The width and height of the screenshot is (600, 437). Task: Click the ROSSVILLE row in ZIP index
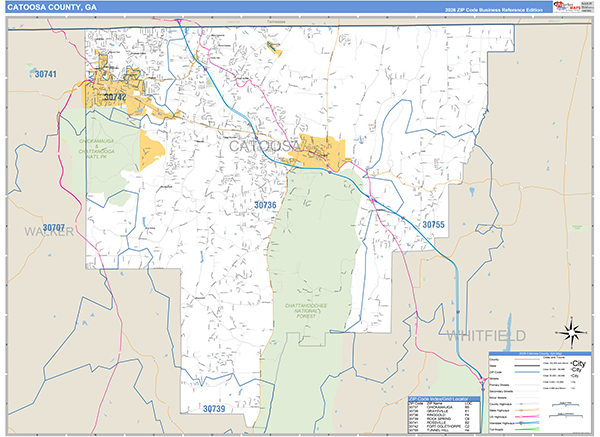click(444, 422)
